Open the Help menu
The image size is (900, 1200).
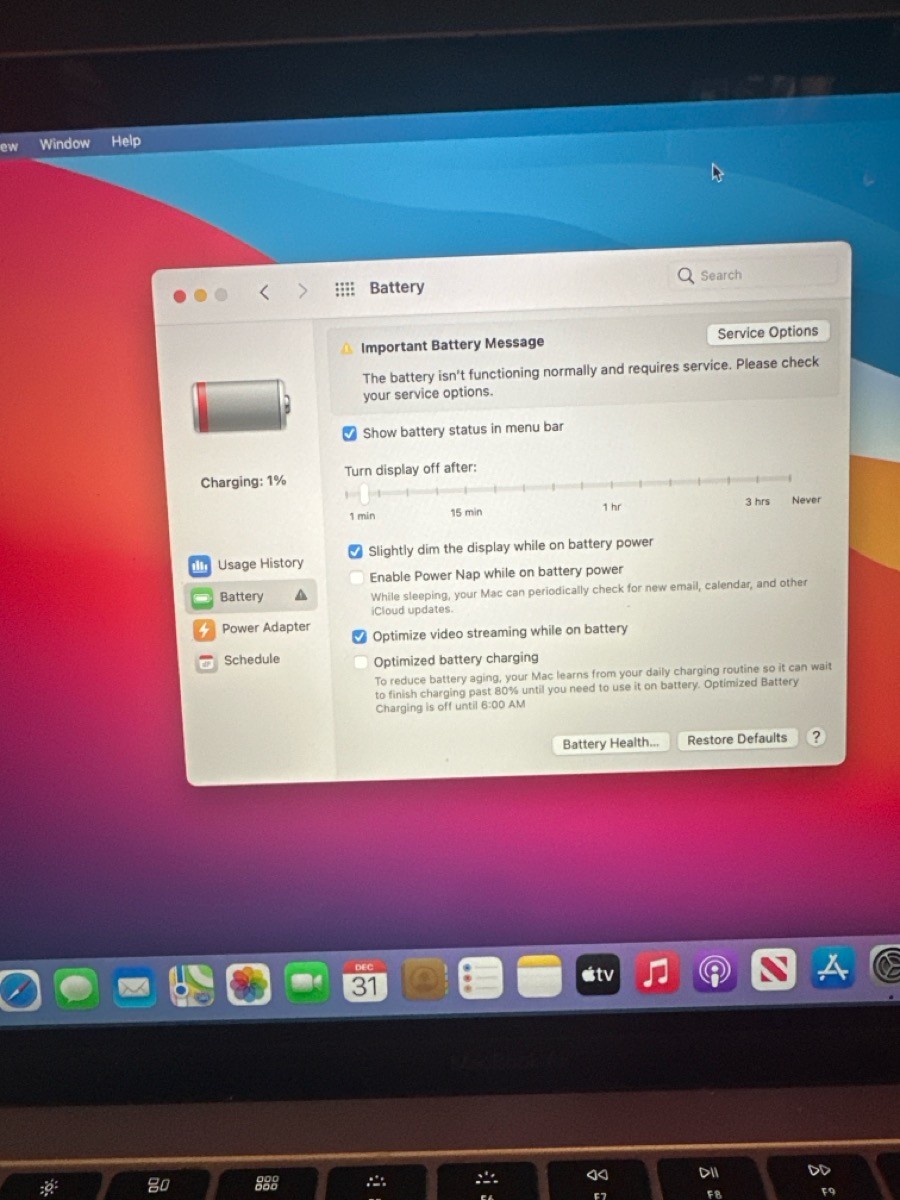coord(126,141)
